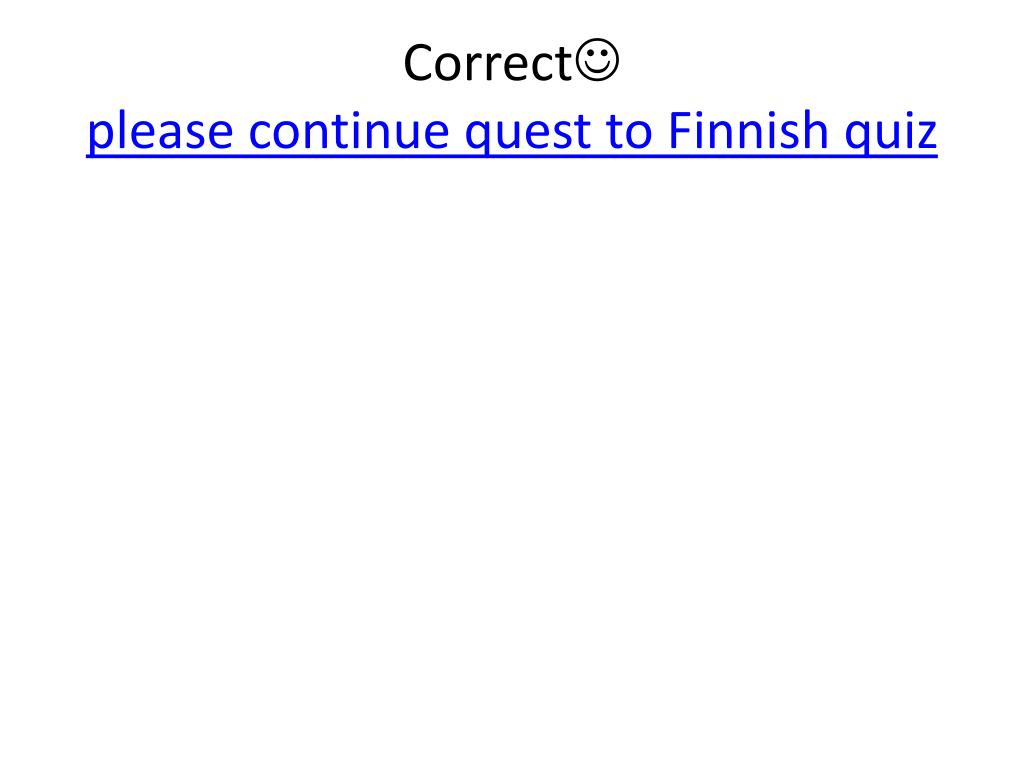The image size is (1024, 768).
Task: Select the title line containing Correct and smiley
Action: tap(511, 61)
